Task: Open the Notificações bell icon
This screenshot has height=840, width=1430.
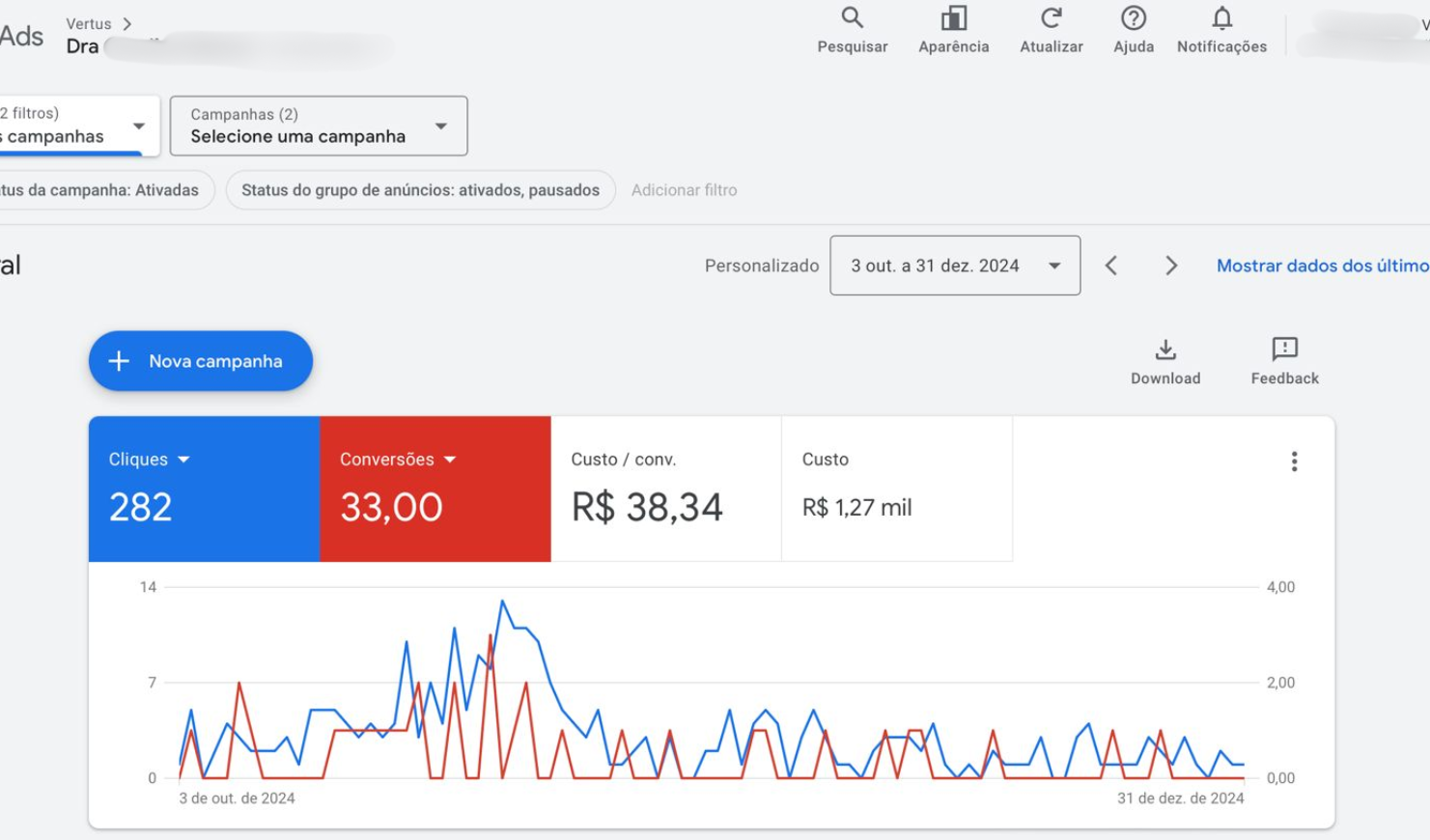Action: pyautogui.click(x=1221, y=18)
